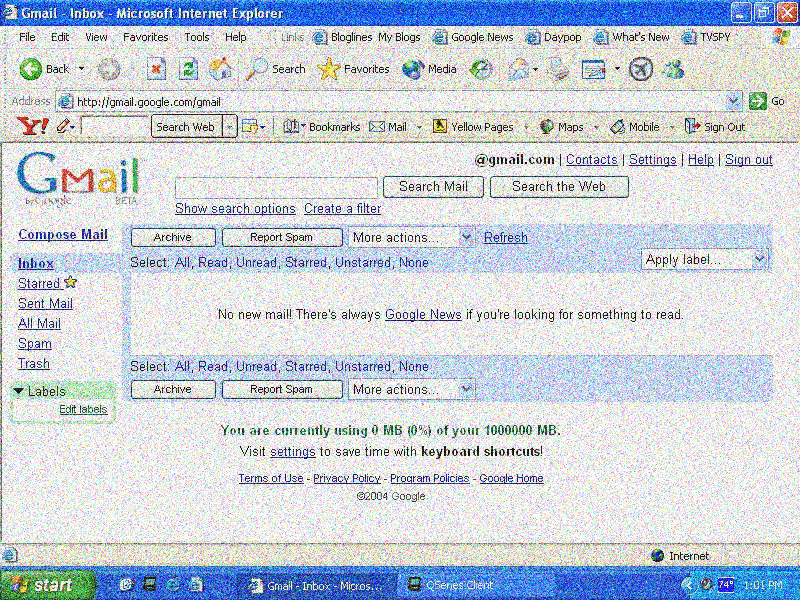
Task: Click the Stop loading icon
Action: coord(156,69)
